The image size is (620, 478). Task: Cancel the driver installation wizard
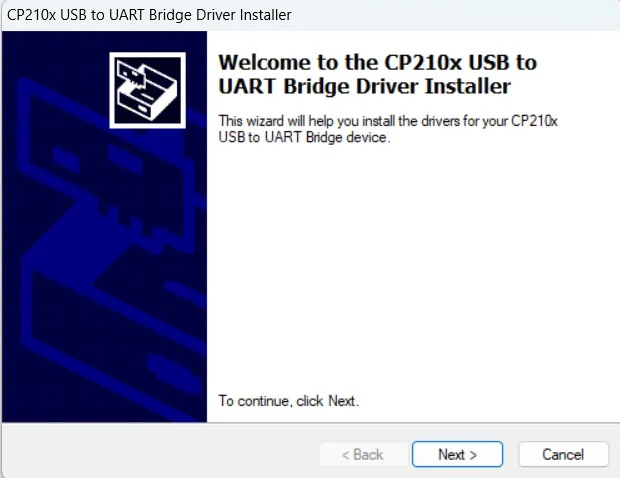click(x=563, y=454)
